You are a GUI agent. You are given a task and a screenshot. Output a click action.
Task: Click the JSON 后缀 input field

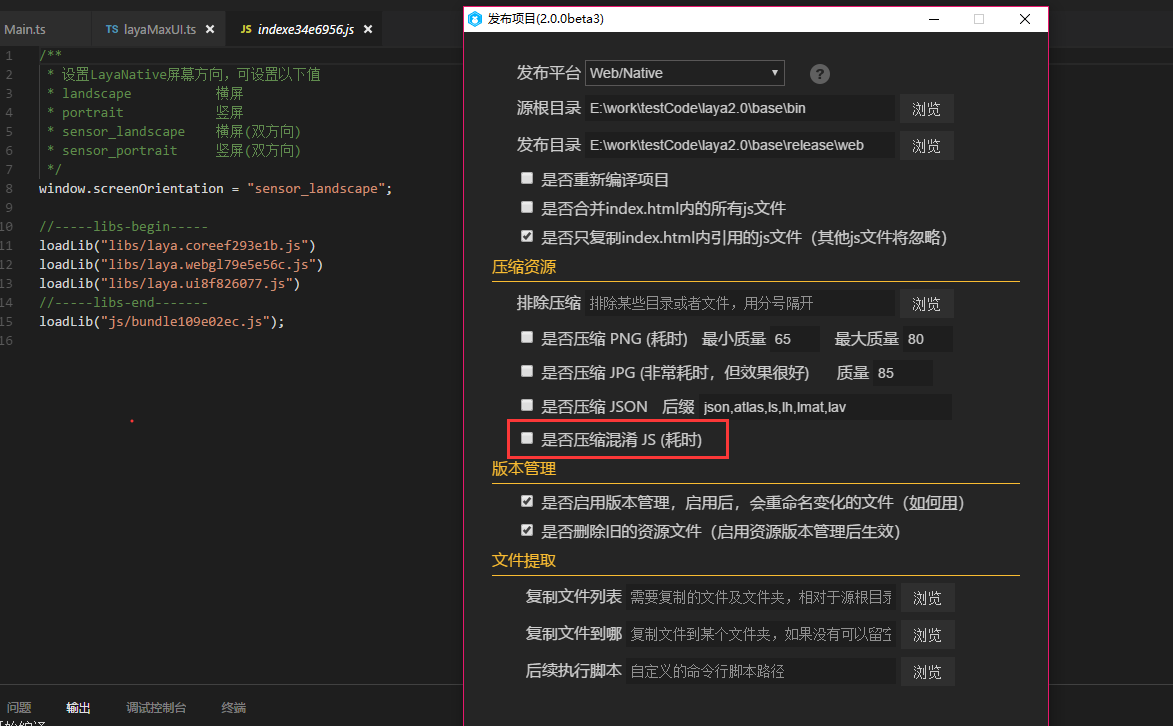point(825,407)
